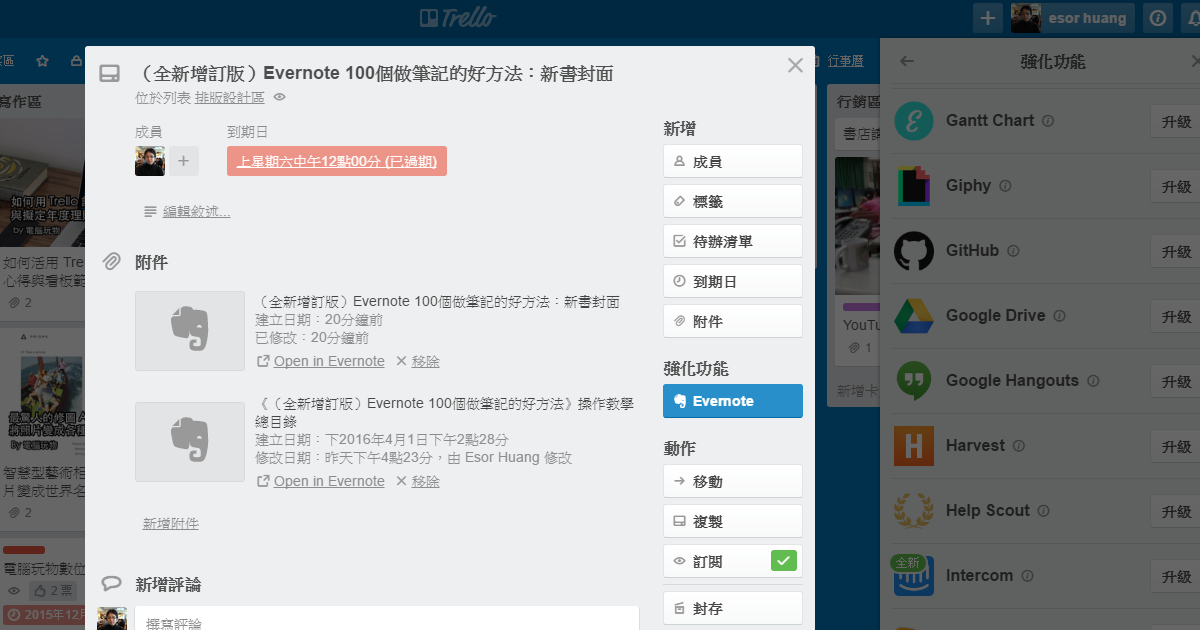Add member with plus next to avatar
This screenshot has width=1200, height=630.
pos(184,161)
